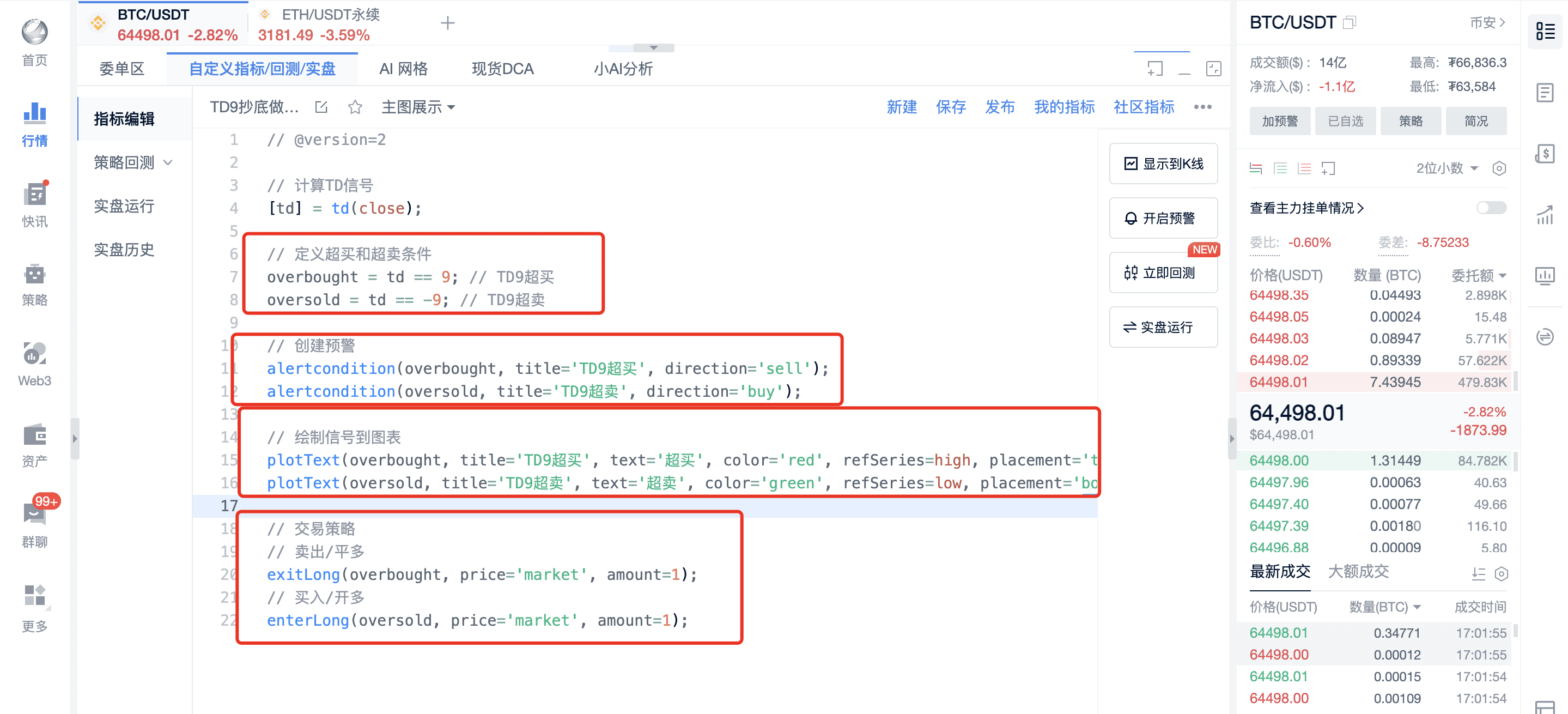Switch to 现货DCA tab
This screenshot has width=1568, height=714.
(x=502, y=69)
